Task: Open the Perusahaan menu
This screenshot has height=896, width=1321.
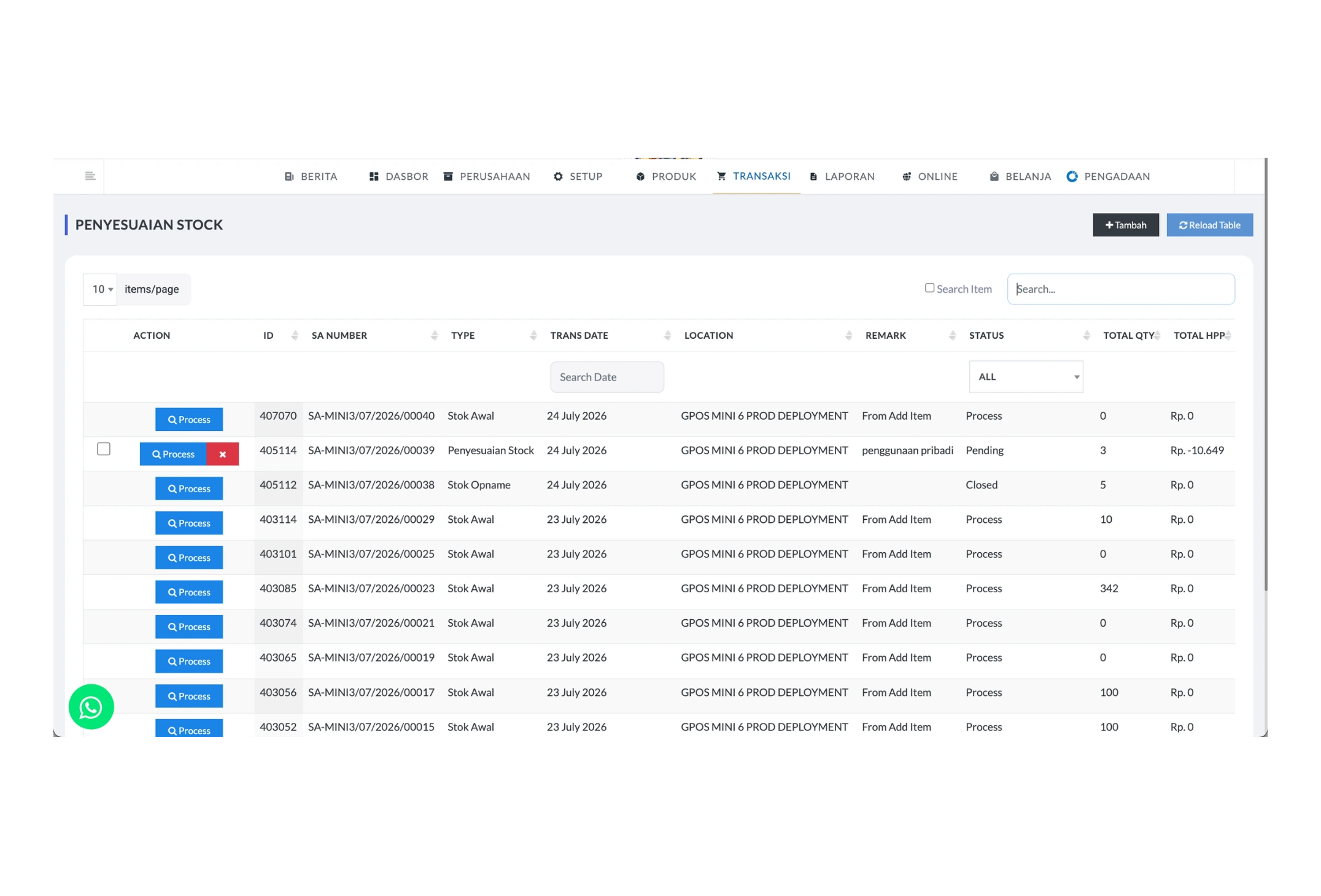Action: (487, 177)
